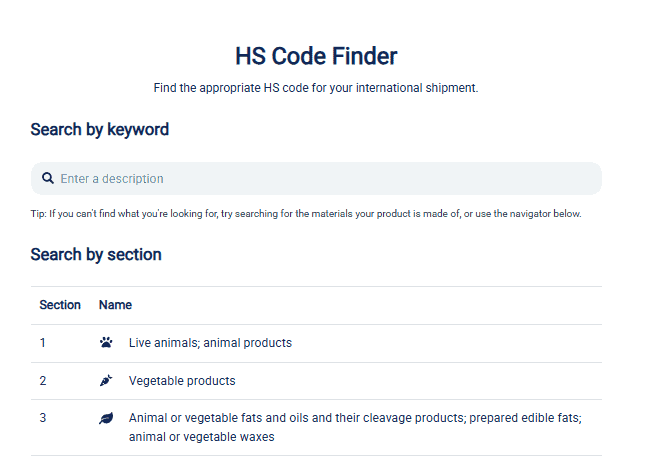Click the magnifying glass search icon
The width and height of the screenshot is (650, 456).
coord(47,179)
